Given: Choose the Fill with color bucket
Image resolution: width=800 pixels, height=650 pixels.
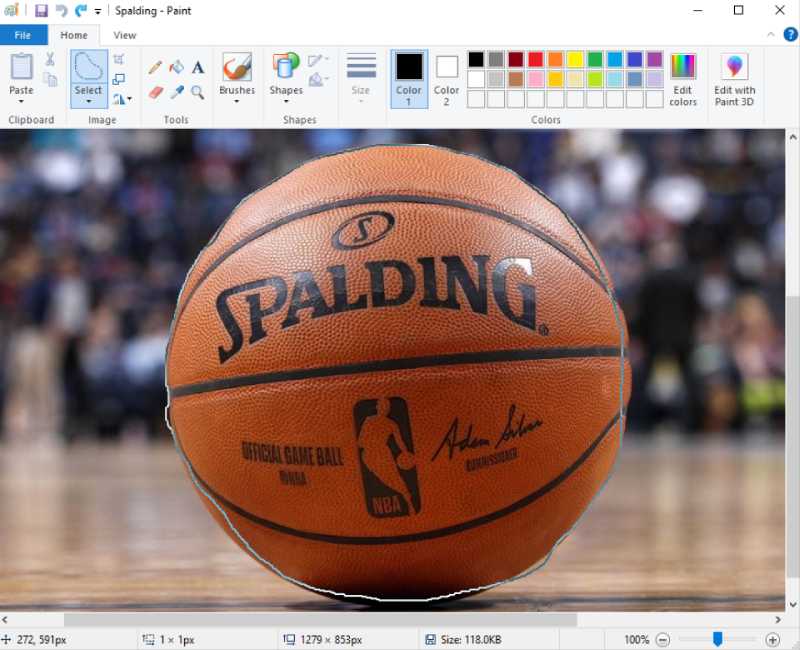Looking at the screenshot, I should 177,67.
